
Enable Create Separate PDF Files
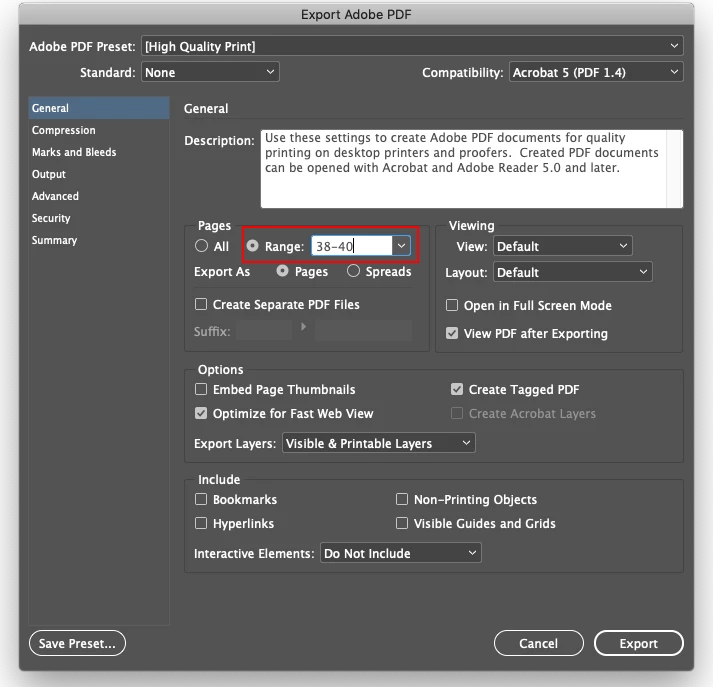201,304
